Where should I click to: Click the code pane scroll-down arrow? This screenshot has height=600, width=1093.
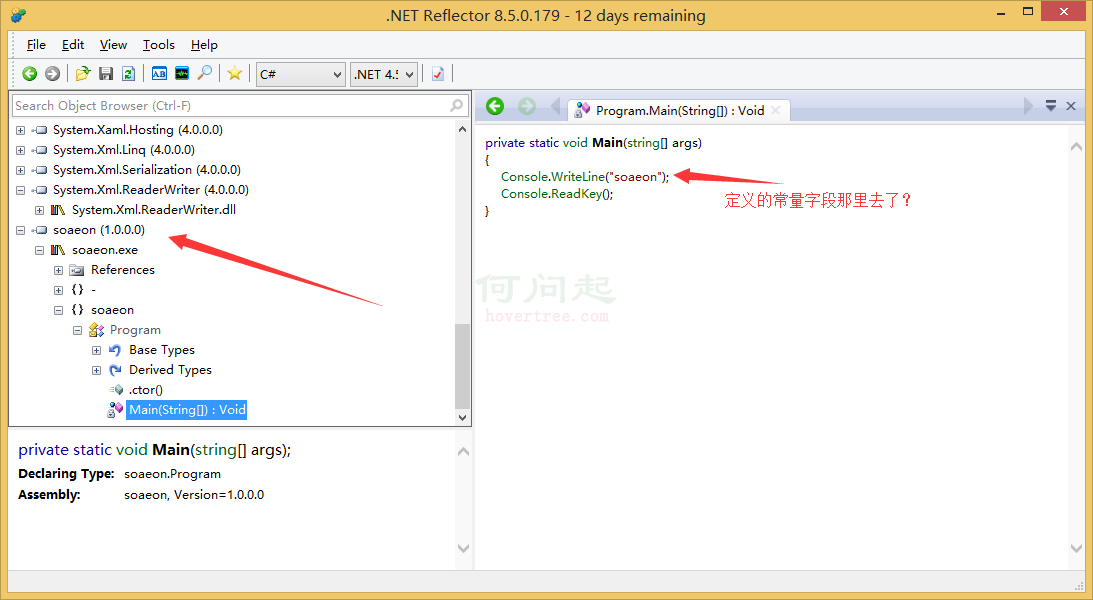(1076, 548)
